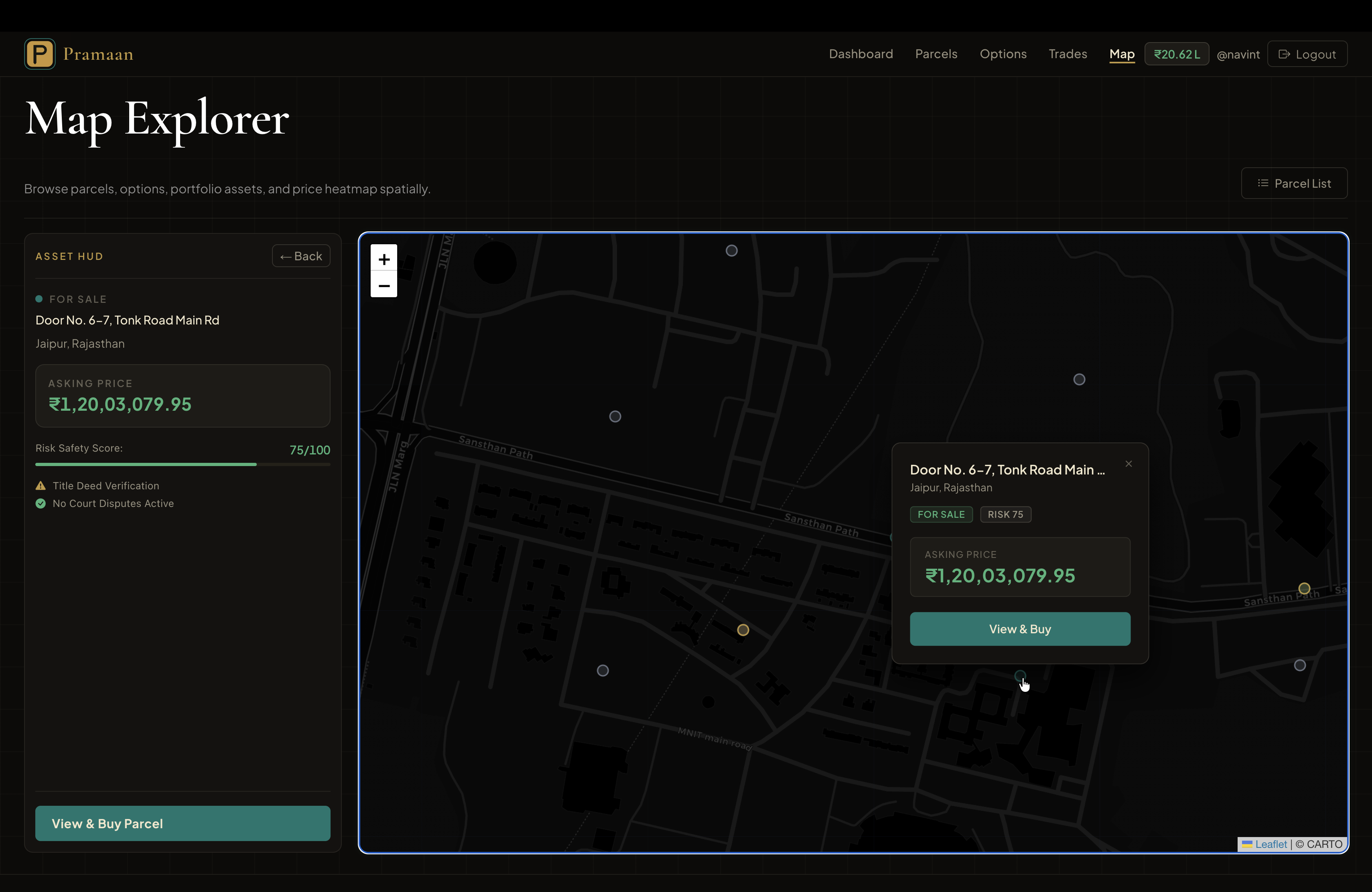Click the HUD asking price ₹1,20,03,079.95
Viewport: 1372px width, 892px height.
(120, 404)
